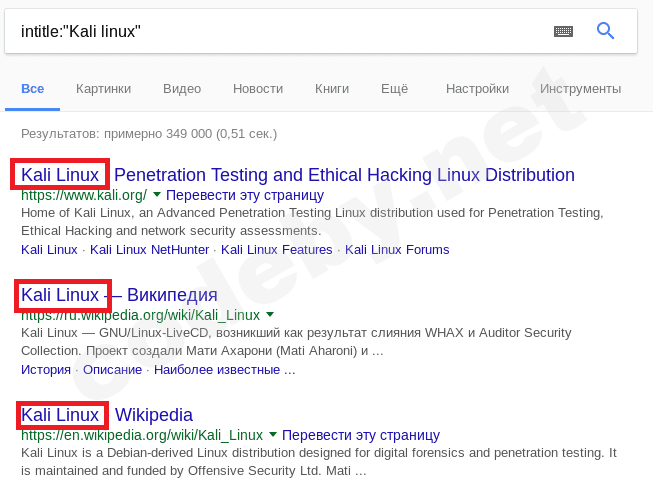Expand dropdown arrow next to kali.org URL

[157, 195]
